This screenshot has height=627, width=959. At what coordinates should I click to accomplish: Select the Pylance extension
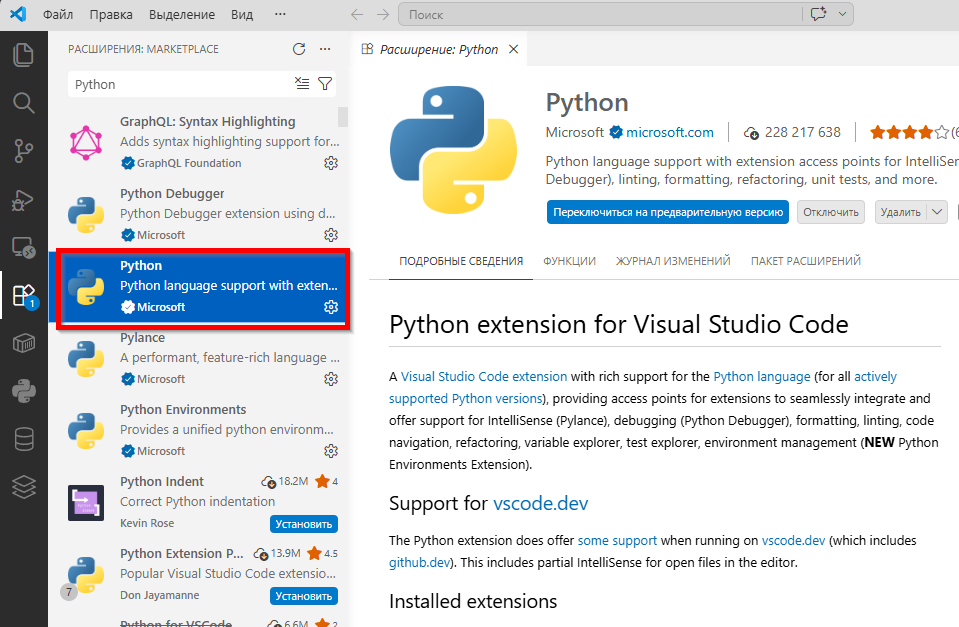coord(199,358)
